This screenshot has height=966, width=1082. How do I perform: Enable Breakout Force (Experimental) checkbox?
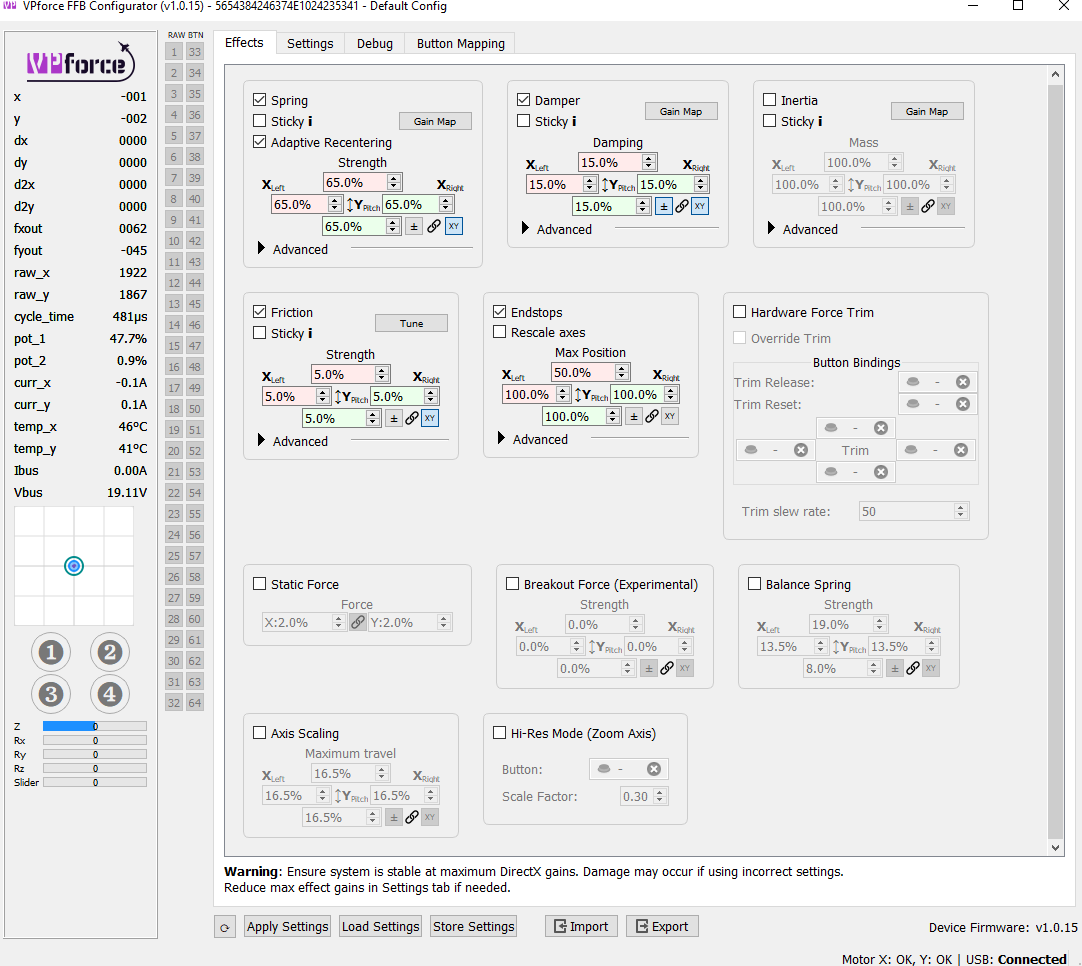click(x=513, y=584)
